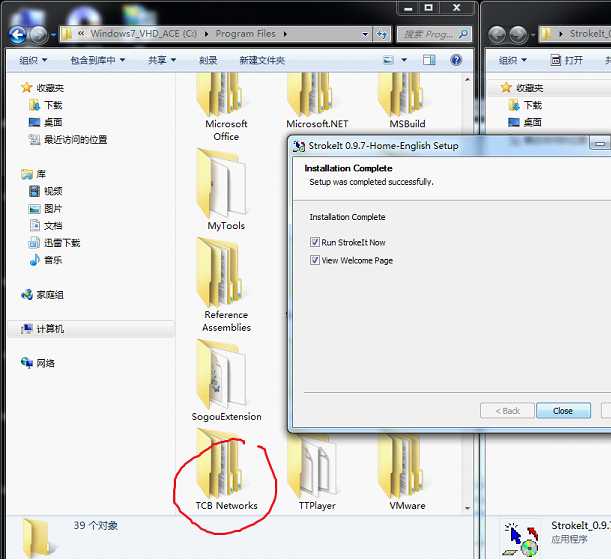
Task: Select the SogouExtension folder
Action: tap(226, 381)
